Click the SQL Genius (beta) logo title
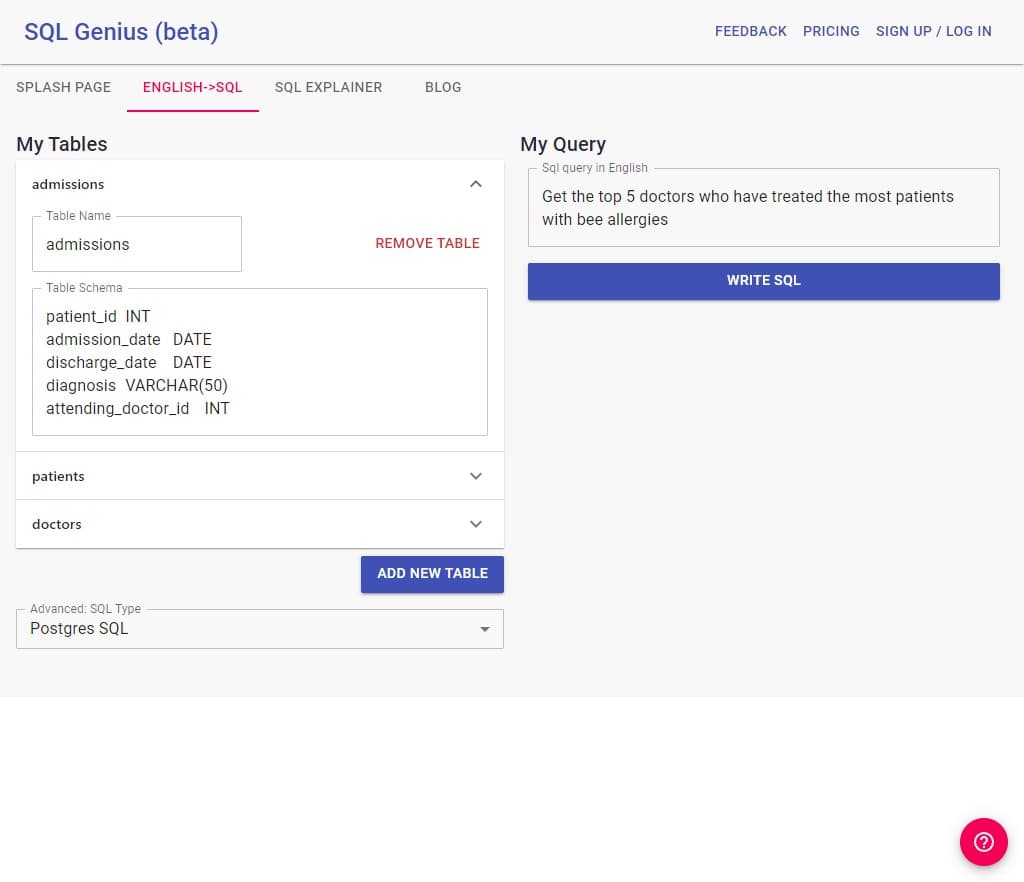The height and width of the screenshot is (882, 1024). [x=121, y=31]
